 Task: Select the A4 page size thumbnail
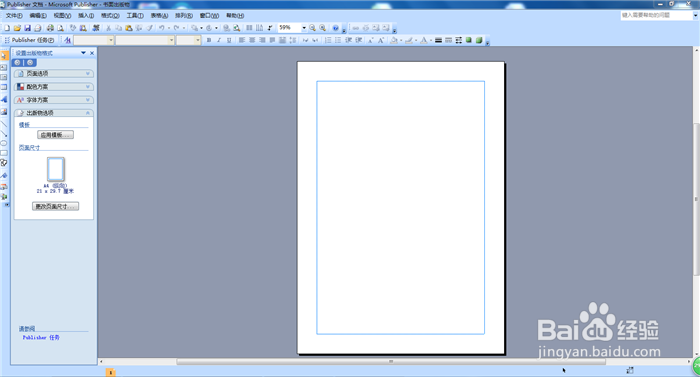pyautogui.click(x=55, y=169)
